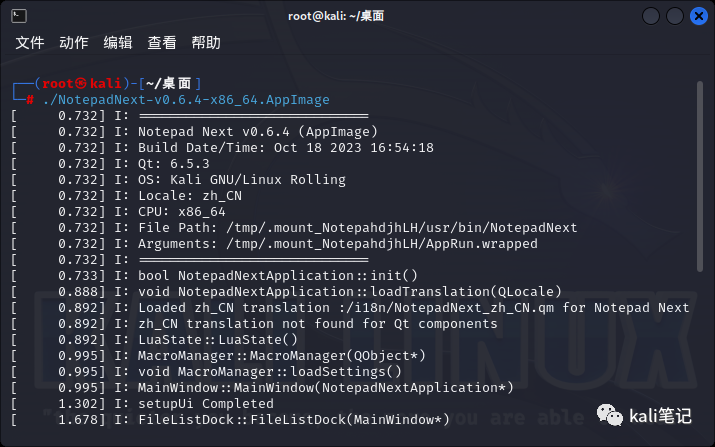Viewport: 715px width, 447px height.
Task: Open the 文件 menu
Action: (x=30, y=43)
